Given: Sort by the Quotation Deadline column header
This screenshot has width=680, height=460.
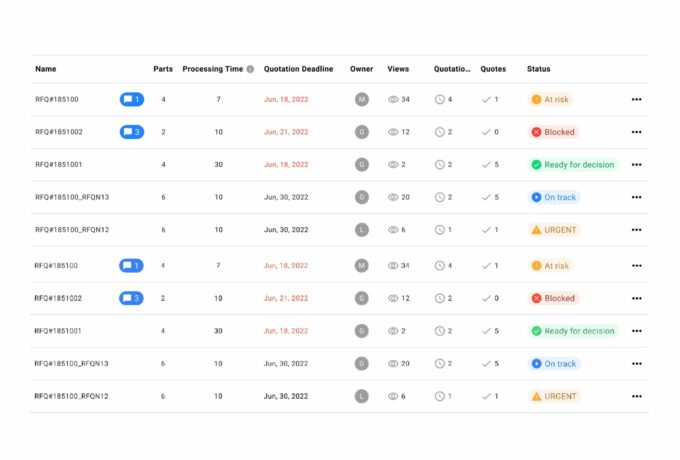Looking at the screenshot, I should point(298,69).
